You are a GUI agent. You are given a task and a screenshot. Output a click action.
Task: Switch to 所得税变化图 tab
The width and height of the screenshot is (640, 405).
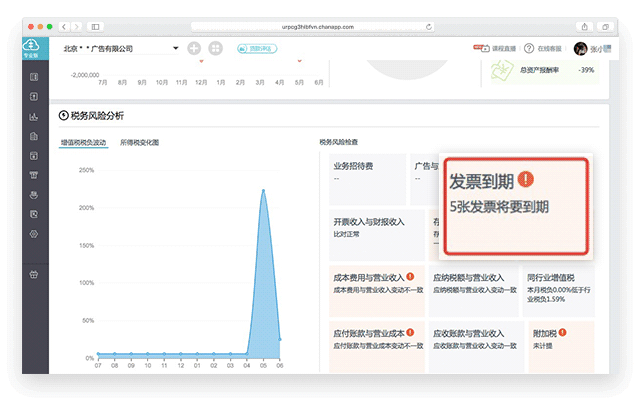click(139, 143)
